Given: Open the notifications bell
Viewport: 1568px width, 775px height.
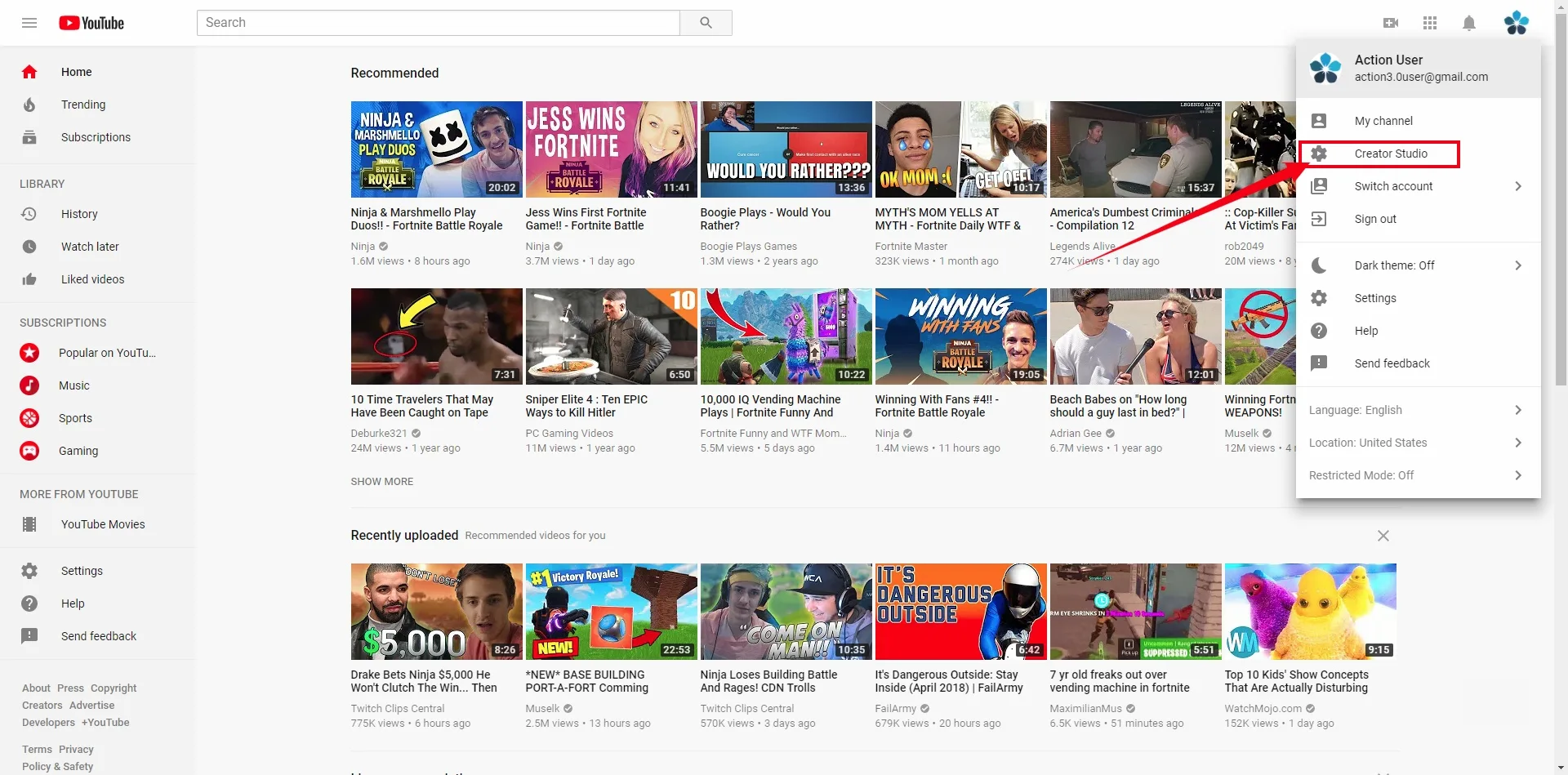Looking at the screenshot, I should (x=1469, y=23).
